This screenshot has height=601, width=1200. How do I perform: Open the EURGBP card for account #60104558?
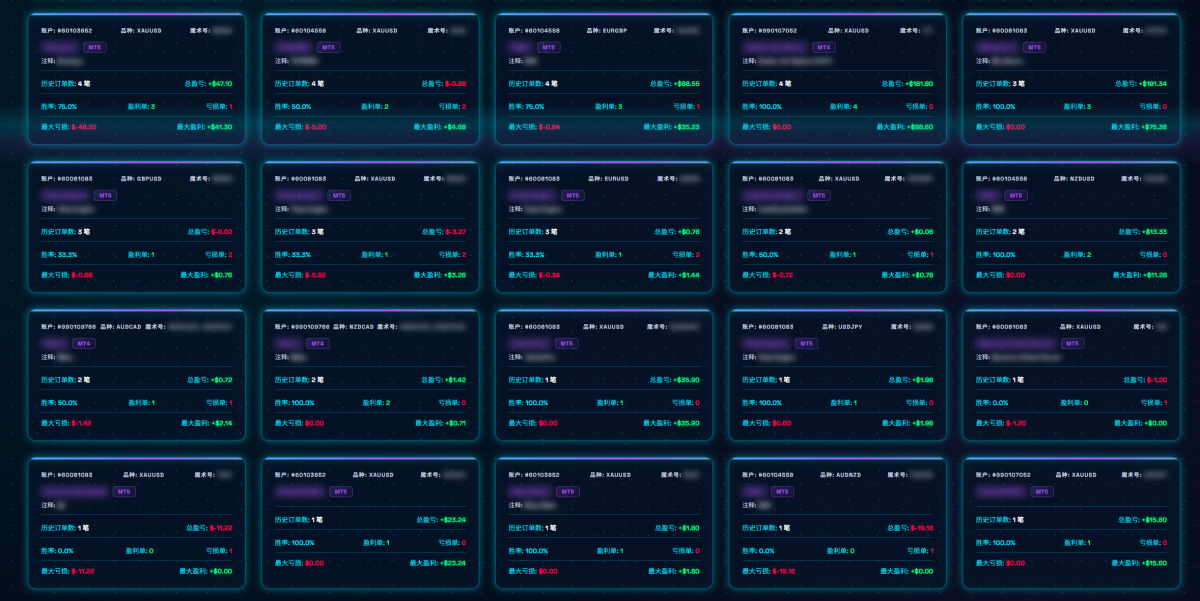[x=604, y=79]
